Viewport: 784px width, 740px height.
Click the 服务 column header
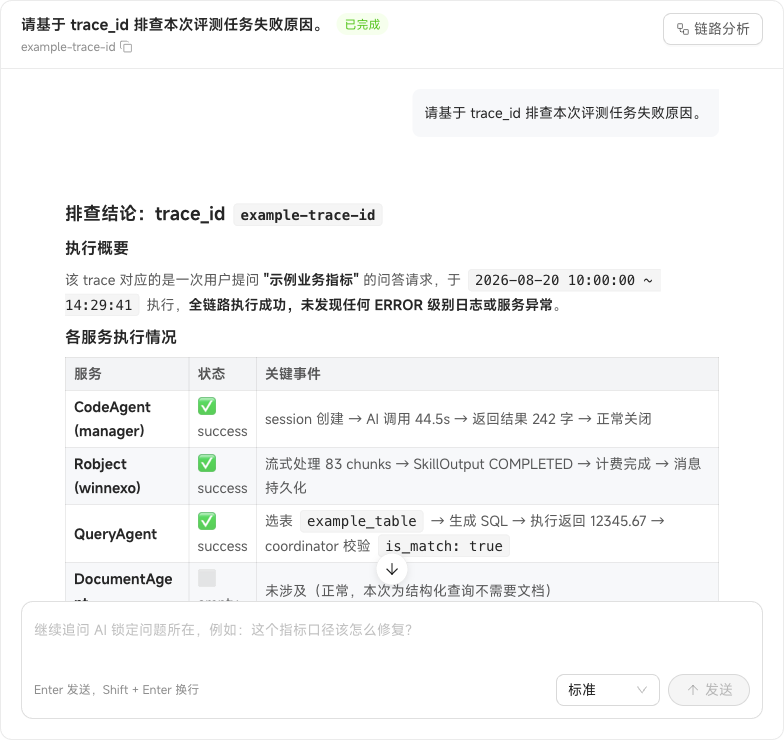coord(127,374)
